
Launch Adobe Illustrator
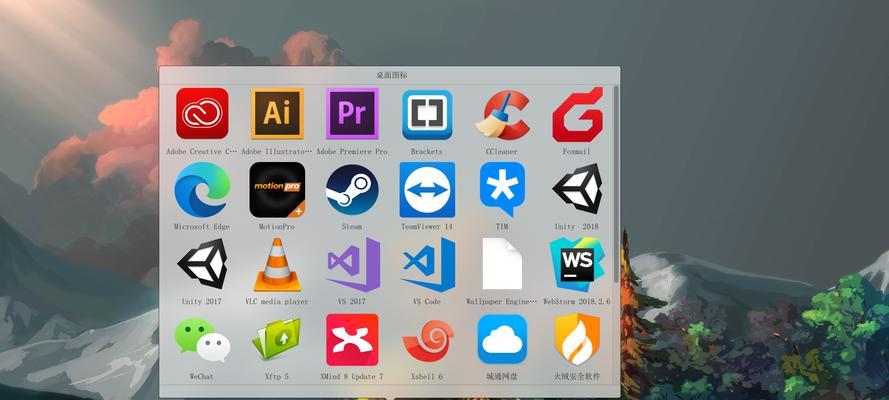click(277, 113)
